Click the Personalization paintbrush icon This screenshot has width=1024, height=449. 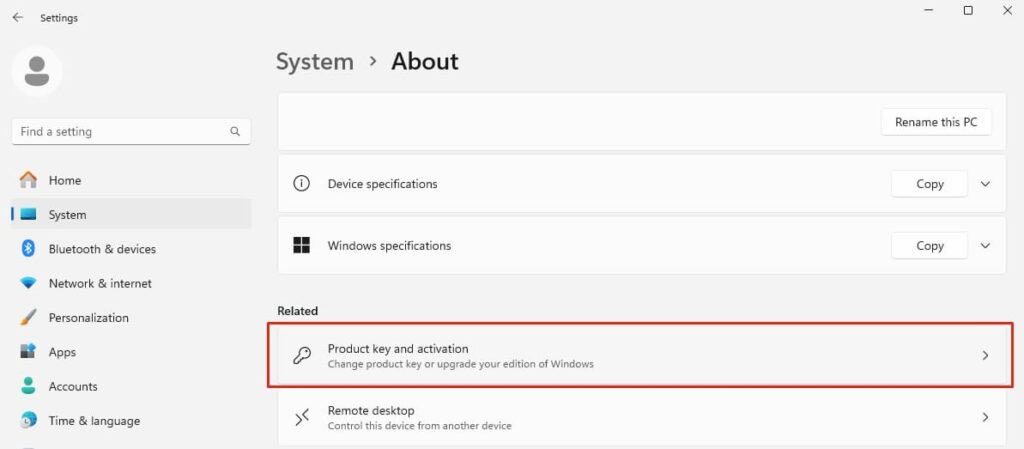[x=29, y=318]
